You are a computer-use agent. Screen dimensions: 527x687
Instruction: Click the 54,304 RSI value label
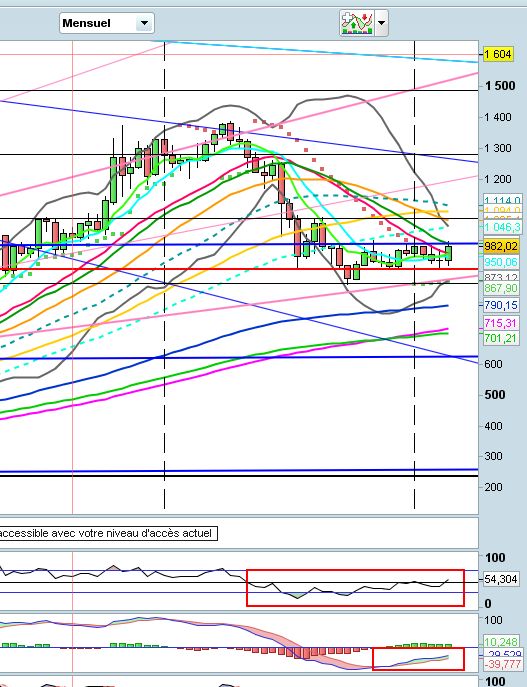pos(501,579)
